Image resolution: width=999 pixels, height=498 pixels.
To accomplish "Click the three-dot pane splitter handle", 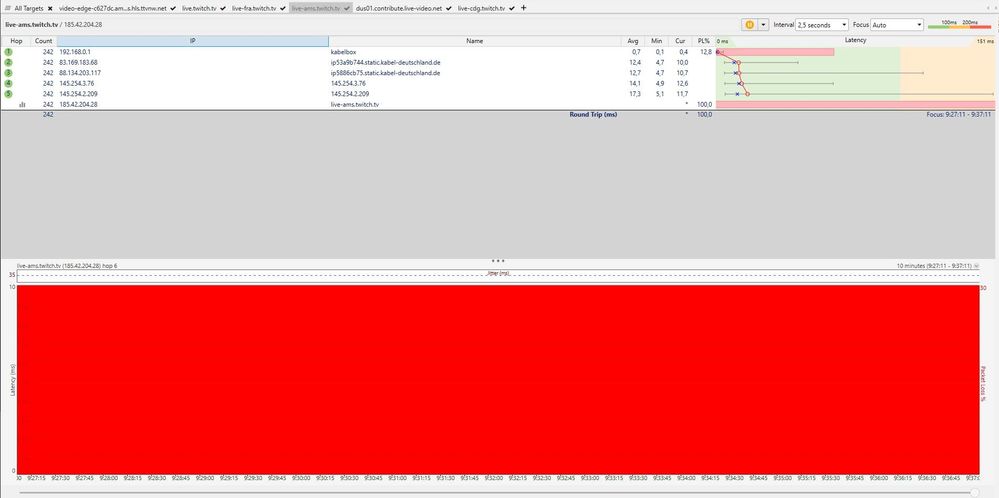I will [x=499, y=260].
